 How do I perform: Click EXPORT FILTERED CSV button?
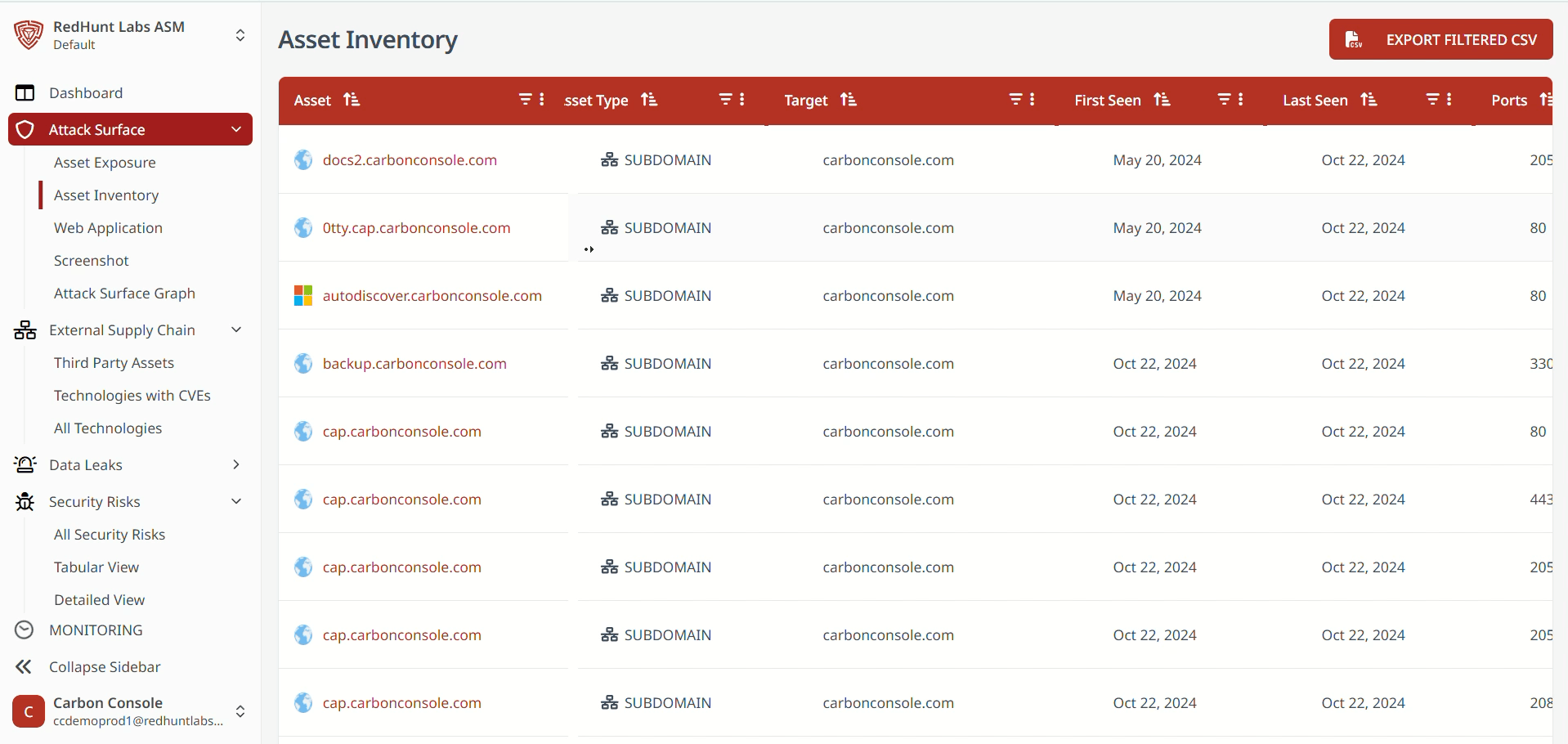point(1440,39)
